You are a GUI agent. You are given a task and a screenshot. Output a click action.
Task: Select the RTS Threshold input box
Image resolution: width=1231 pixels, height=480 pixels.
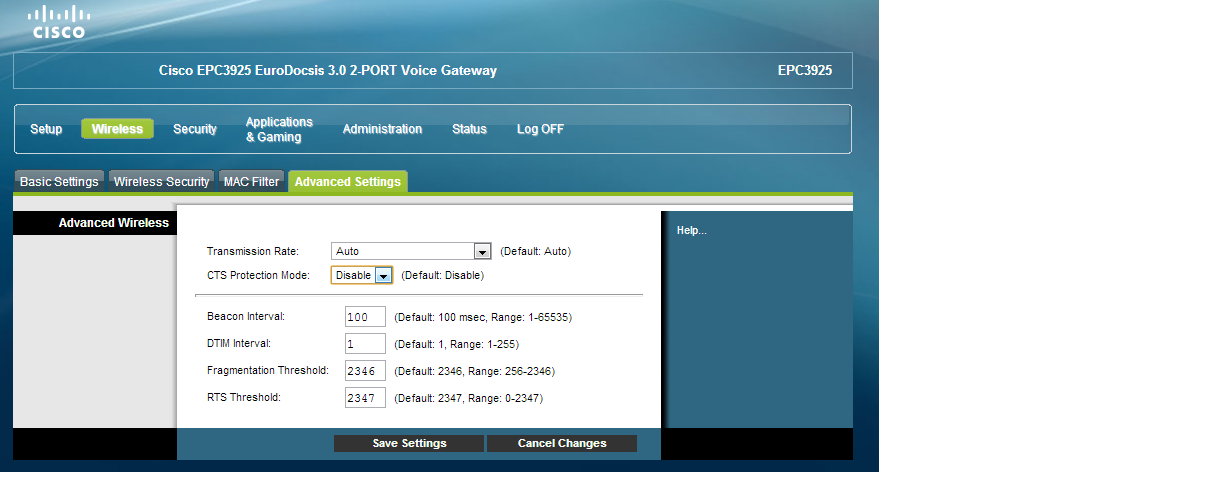tap(365, 398)
